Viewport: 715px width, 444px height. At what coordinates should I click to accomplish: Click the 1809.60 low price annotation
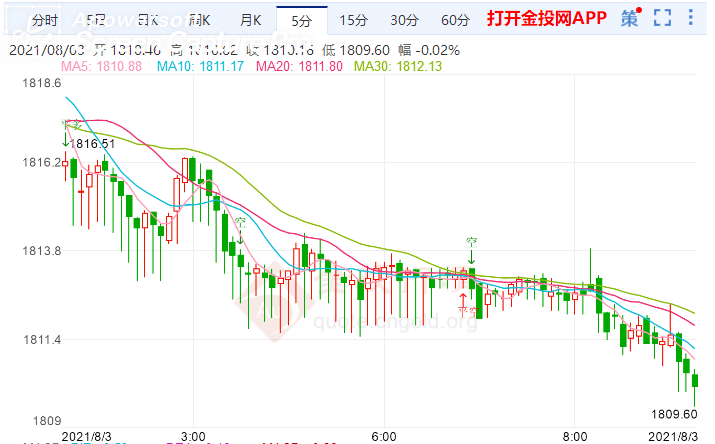pyautogui.click(x=674, y=414)
